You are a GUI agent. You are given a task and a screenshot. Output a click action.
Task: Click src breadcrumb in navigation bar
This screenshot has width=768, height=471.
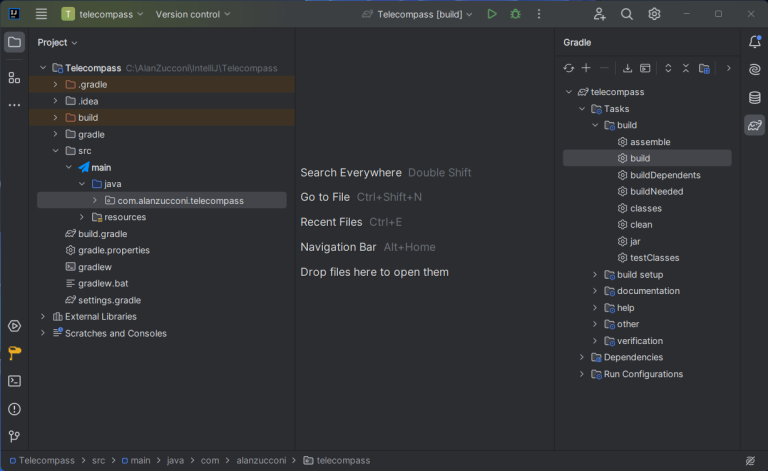coord(98,460)
